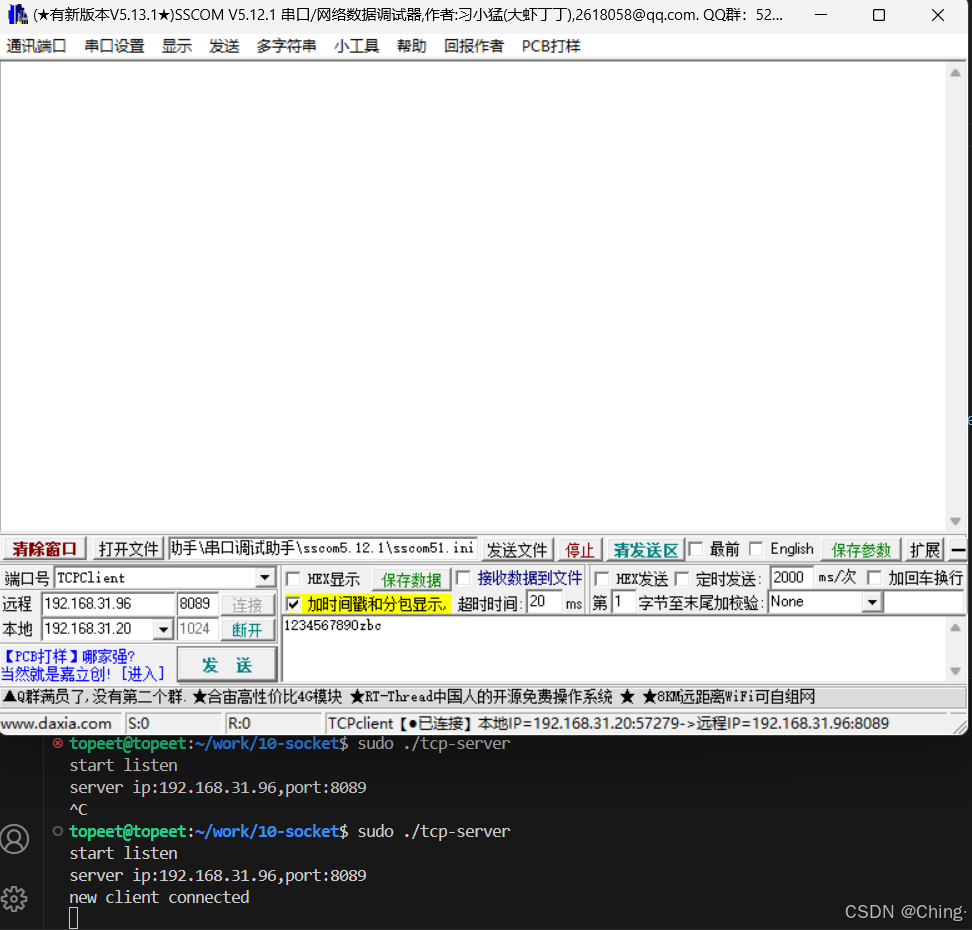Click 超时时间 20 ms field

(544, 602)
